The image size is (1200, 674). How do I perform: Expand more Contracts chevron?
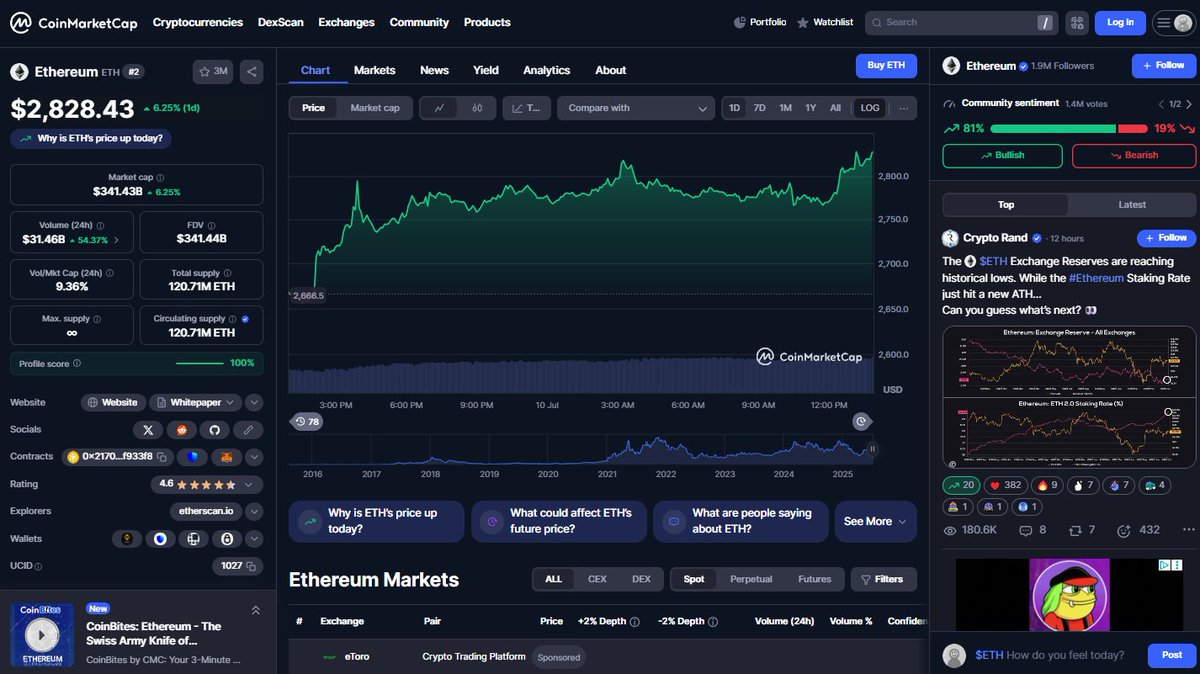pos(254,457)
